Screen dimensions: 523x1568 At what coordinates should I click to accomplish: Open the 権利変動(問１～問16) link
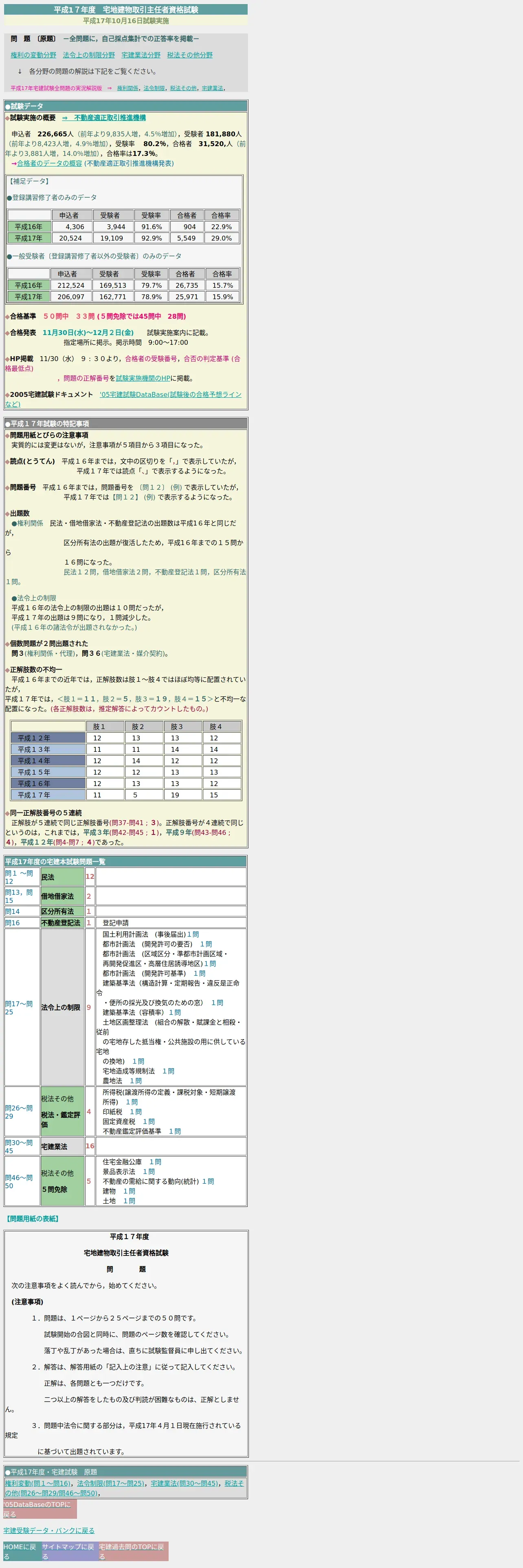pos(38,1483)
